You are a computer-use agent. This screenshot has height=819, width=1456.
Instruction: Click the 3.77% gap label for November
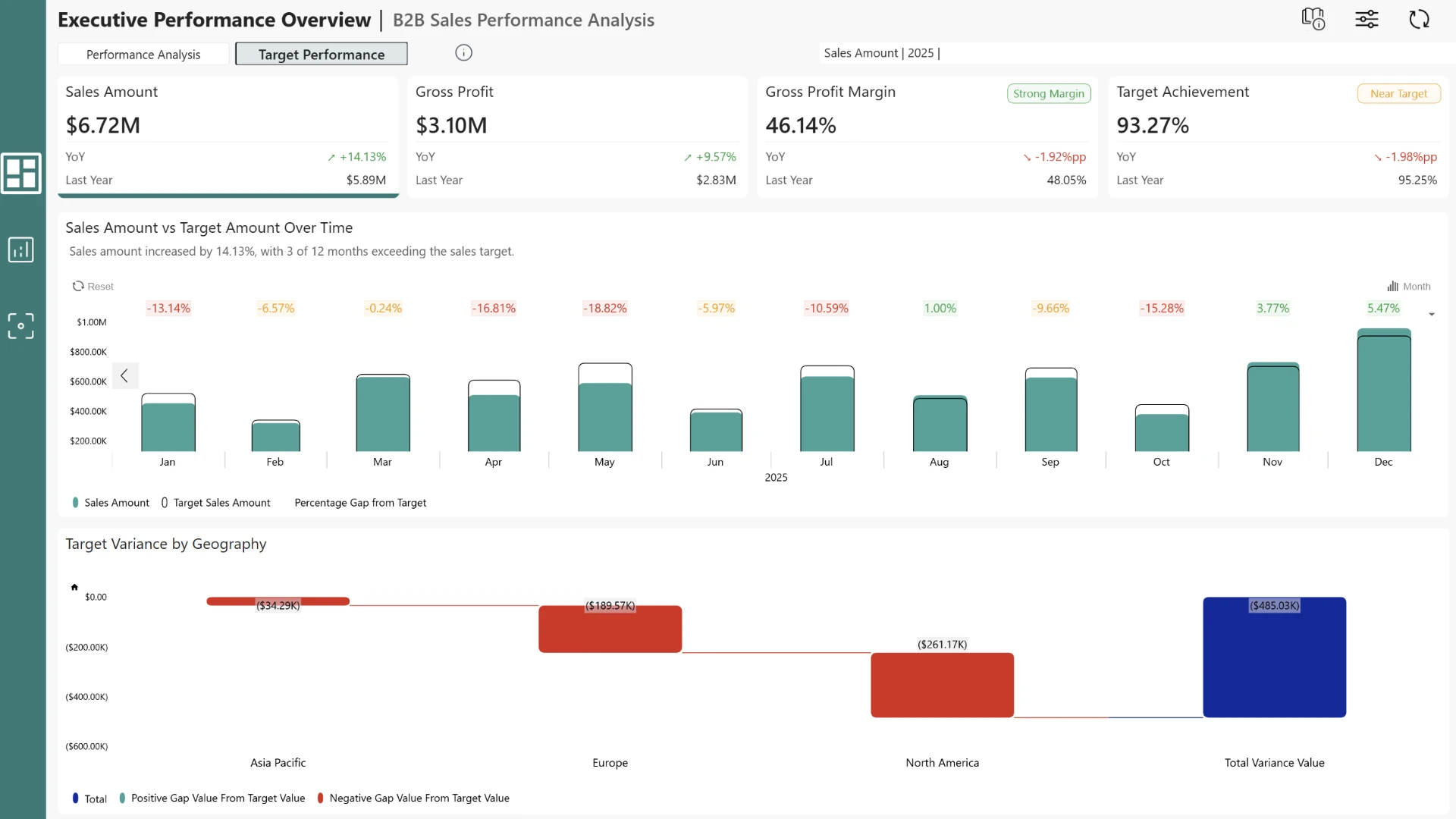click(x=1273, y=309)
